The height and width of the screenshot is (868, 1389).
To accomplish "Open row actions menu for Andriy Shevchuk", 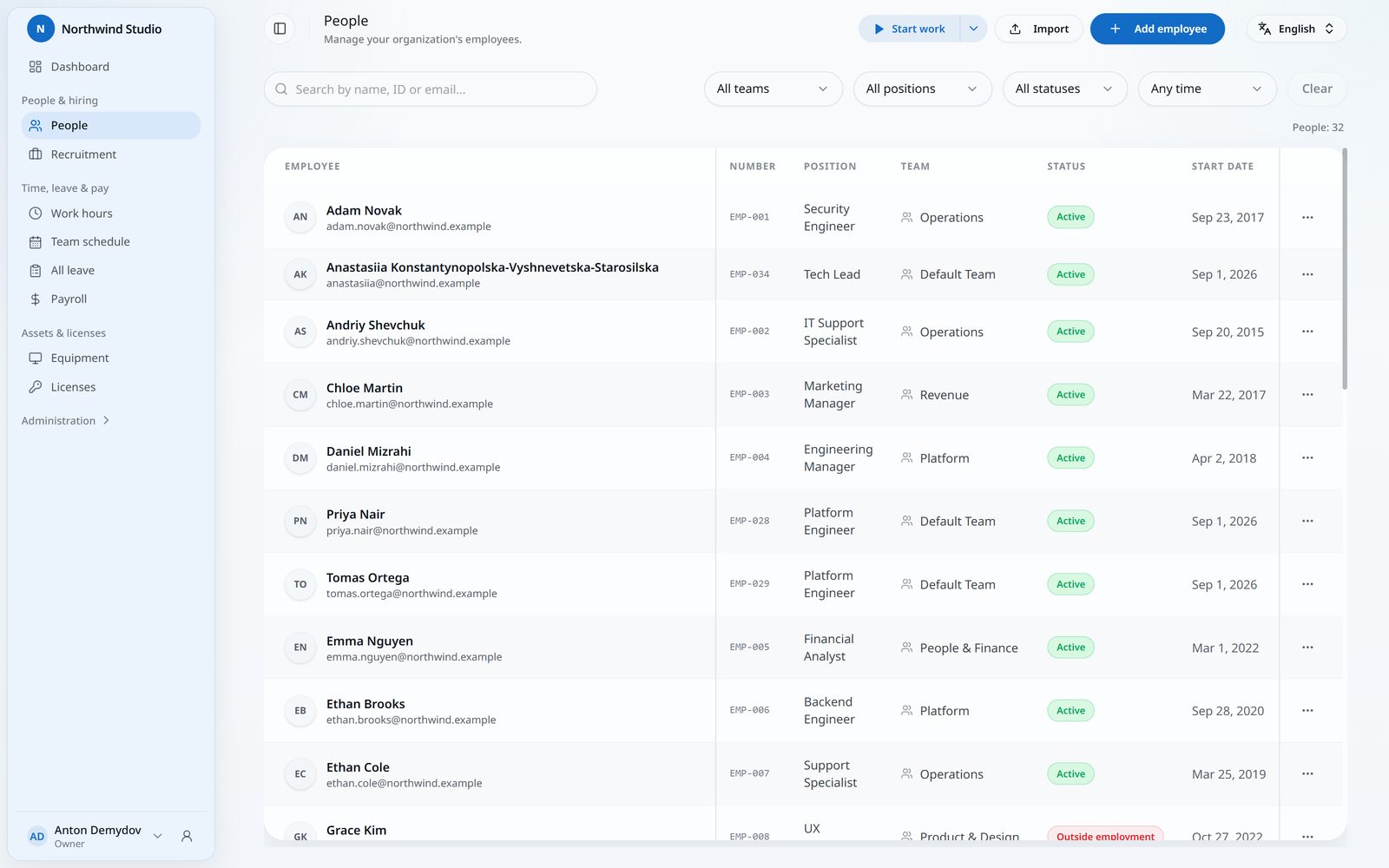I will click(x=1307, y=332).
